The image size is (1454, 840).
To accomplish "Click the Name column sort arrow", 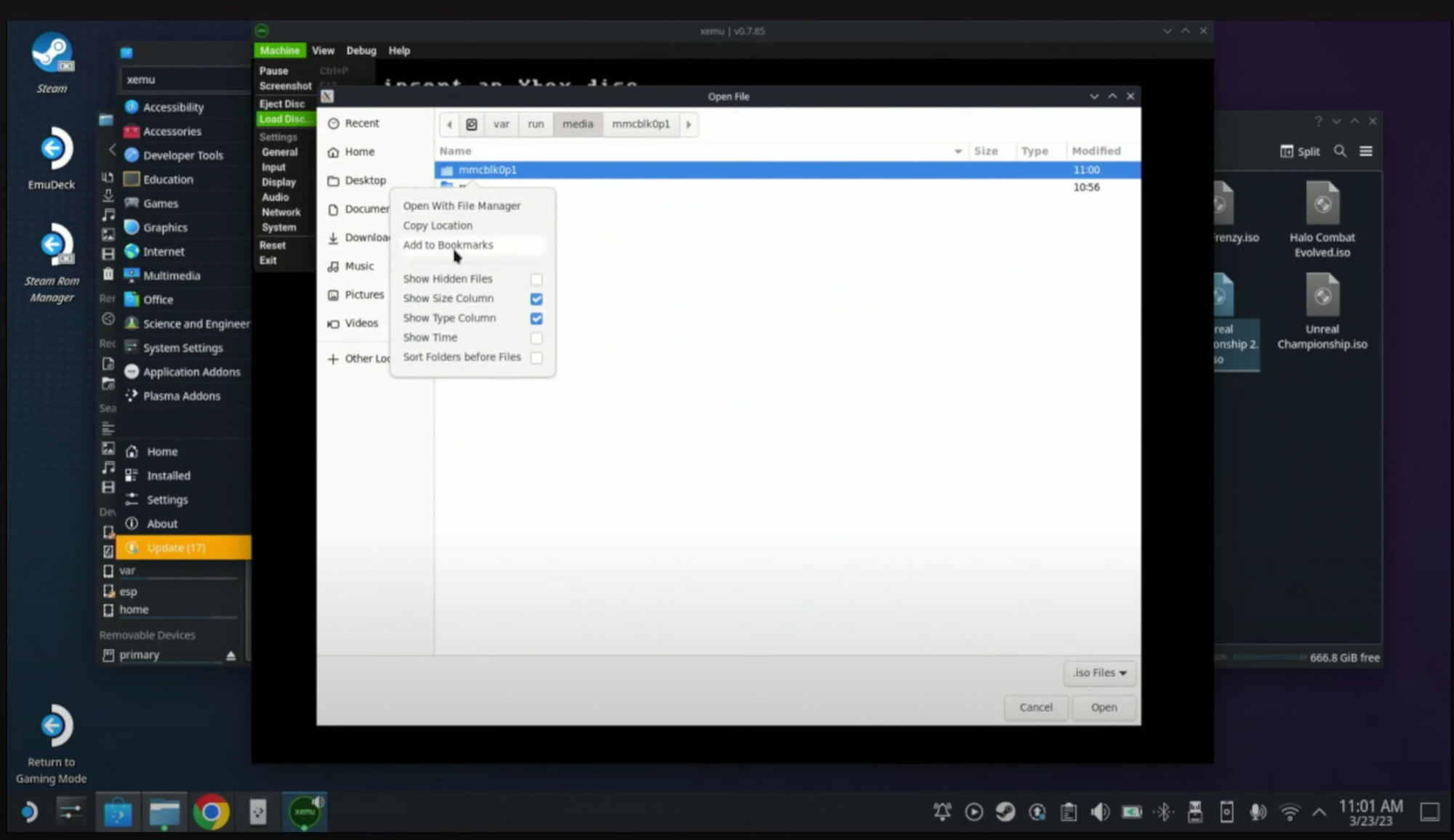I will click(957, 151).
